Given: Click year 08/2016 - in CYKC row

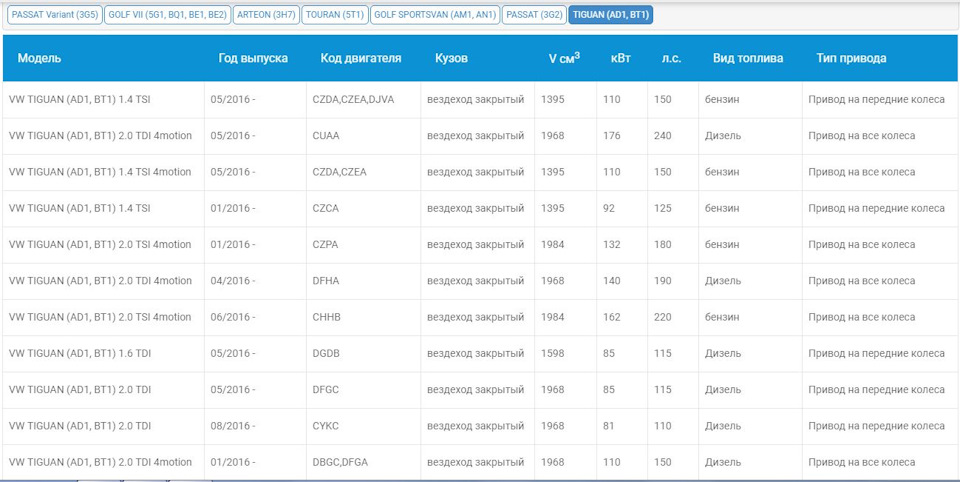Looking at the screenshot, I should (x=233, y=426).
